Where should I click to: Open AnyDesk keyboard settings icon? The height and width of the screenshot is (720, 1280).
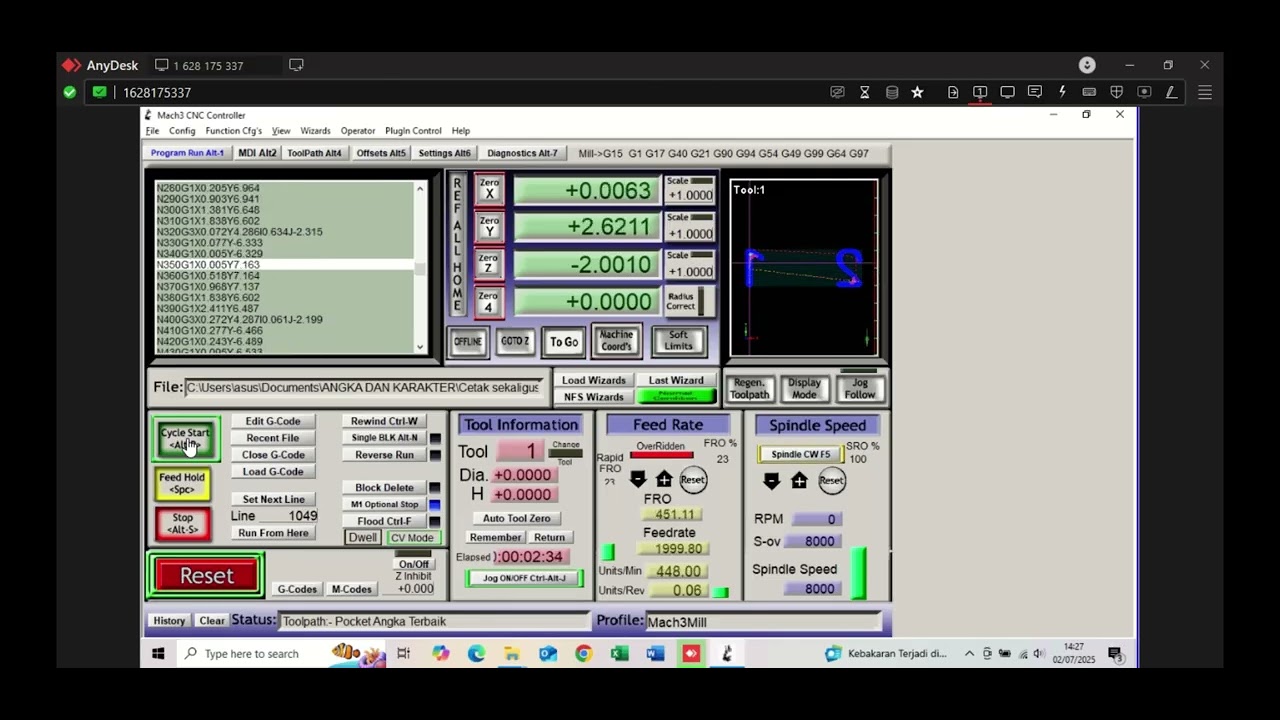pos(1089,92)
